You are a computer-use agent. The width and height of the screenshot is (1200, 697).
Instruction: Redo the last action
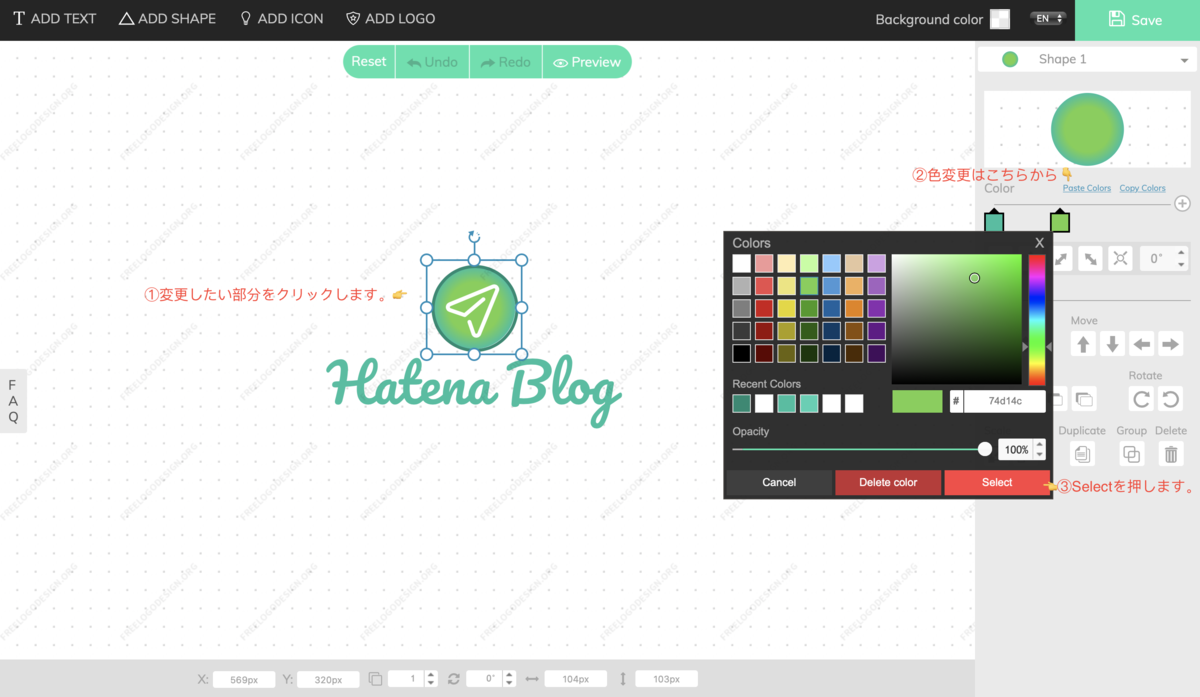pos(505,62)
